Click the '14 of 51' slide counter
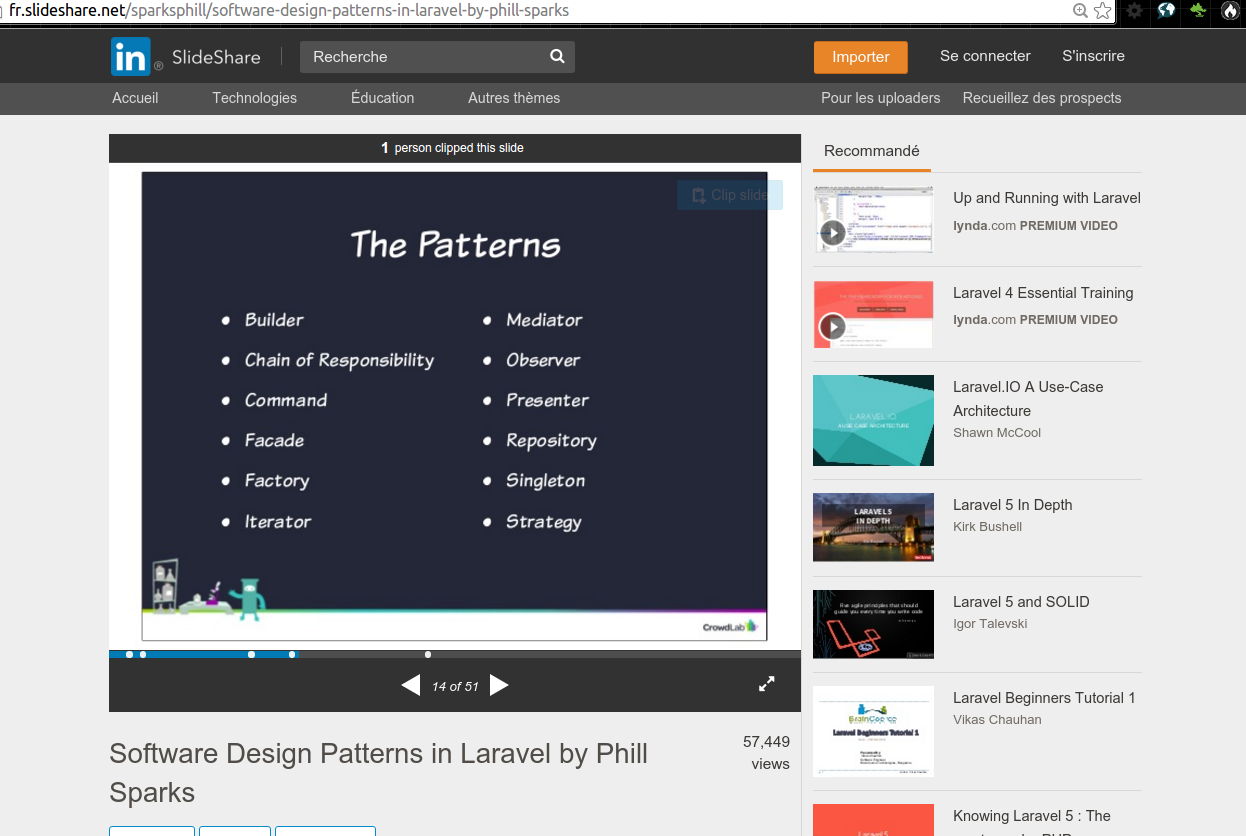Screen dimensions: 1246x836 tap(455, 686)
